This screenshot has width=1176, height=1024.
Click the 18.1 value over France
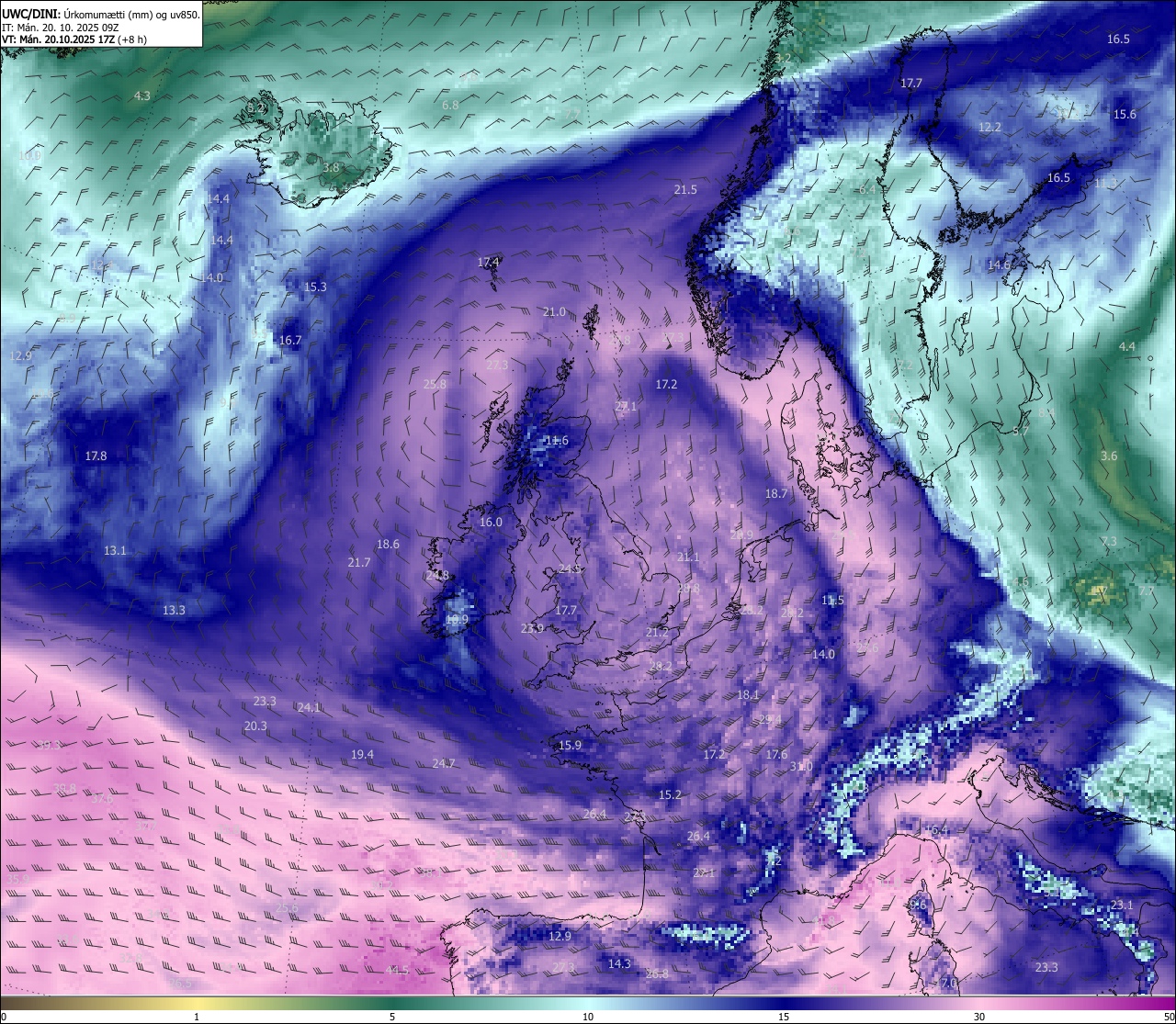(748, 695)
